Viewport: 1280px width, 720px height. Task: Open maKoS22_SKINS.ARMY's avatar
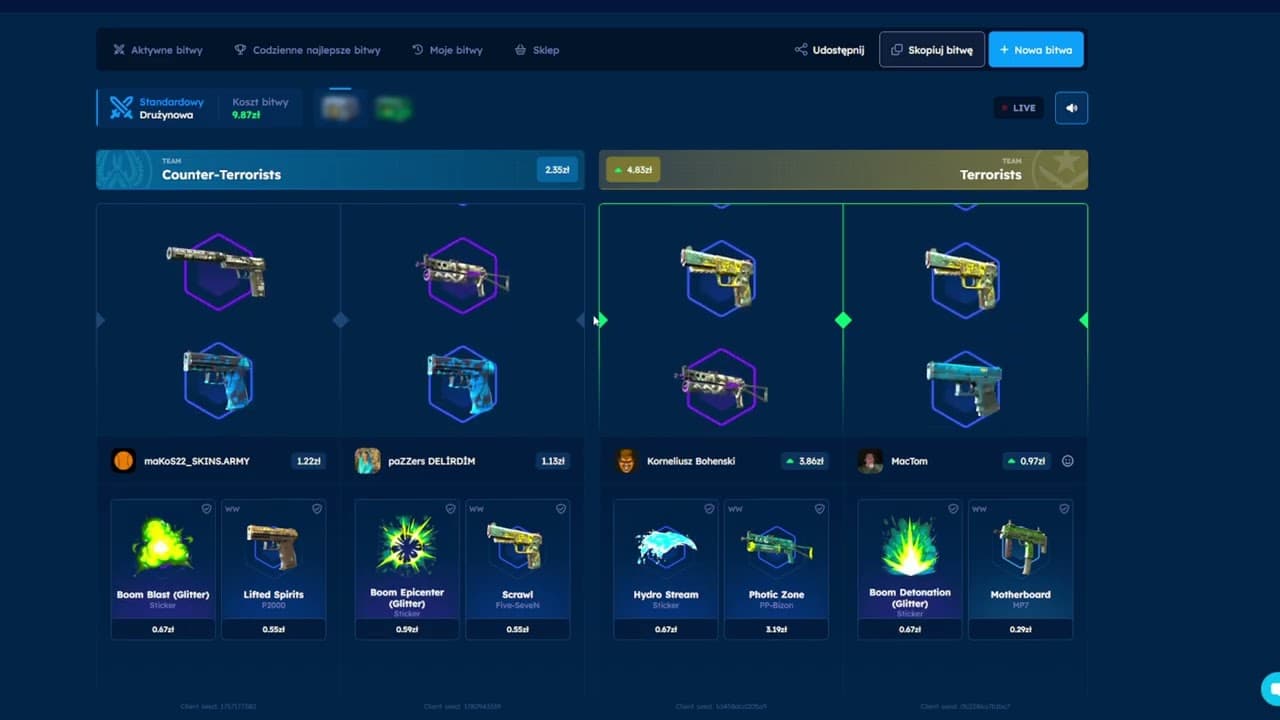123,461
